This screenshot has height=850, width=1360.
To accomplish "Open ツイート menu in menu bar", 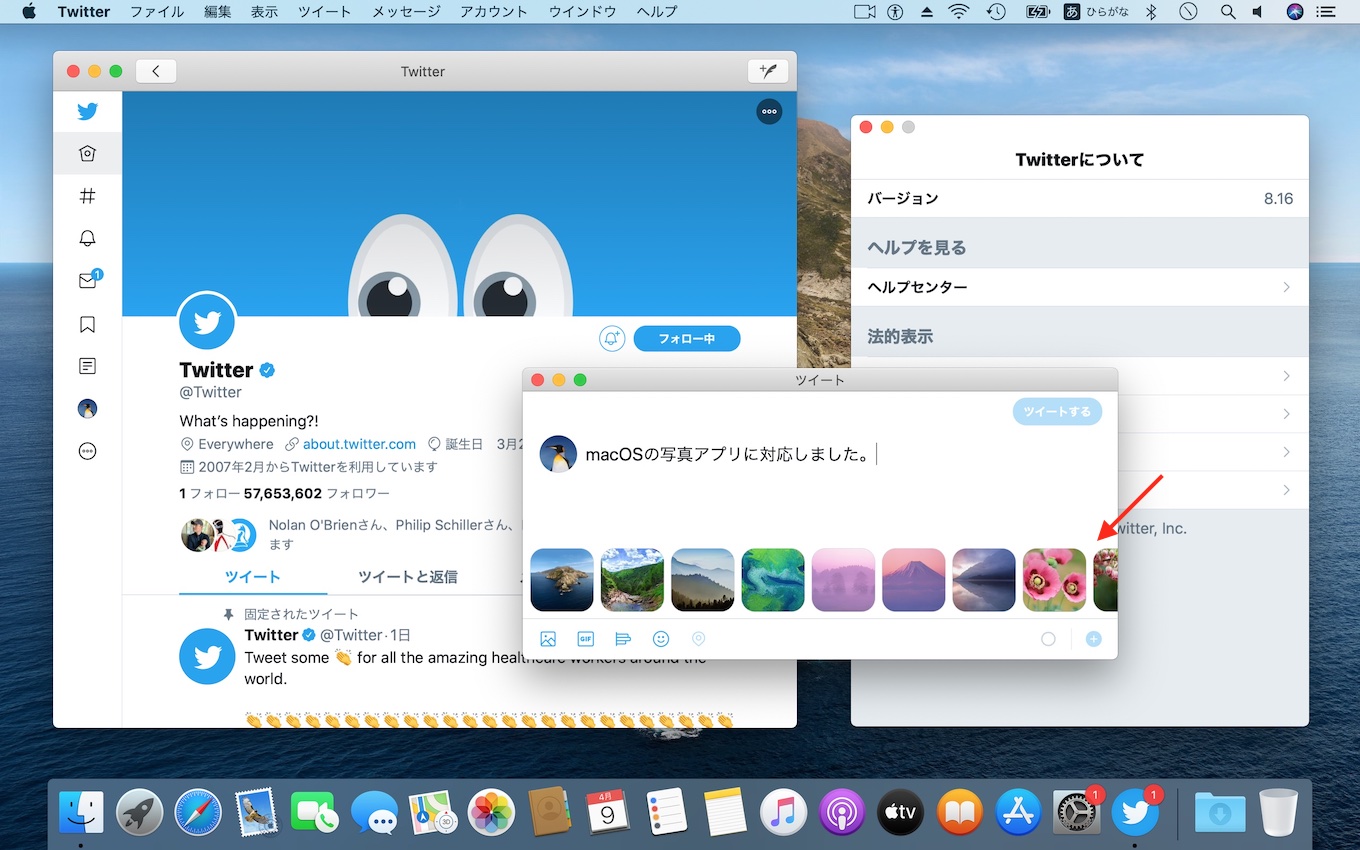I will 325,12.
